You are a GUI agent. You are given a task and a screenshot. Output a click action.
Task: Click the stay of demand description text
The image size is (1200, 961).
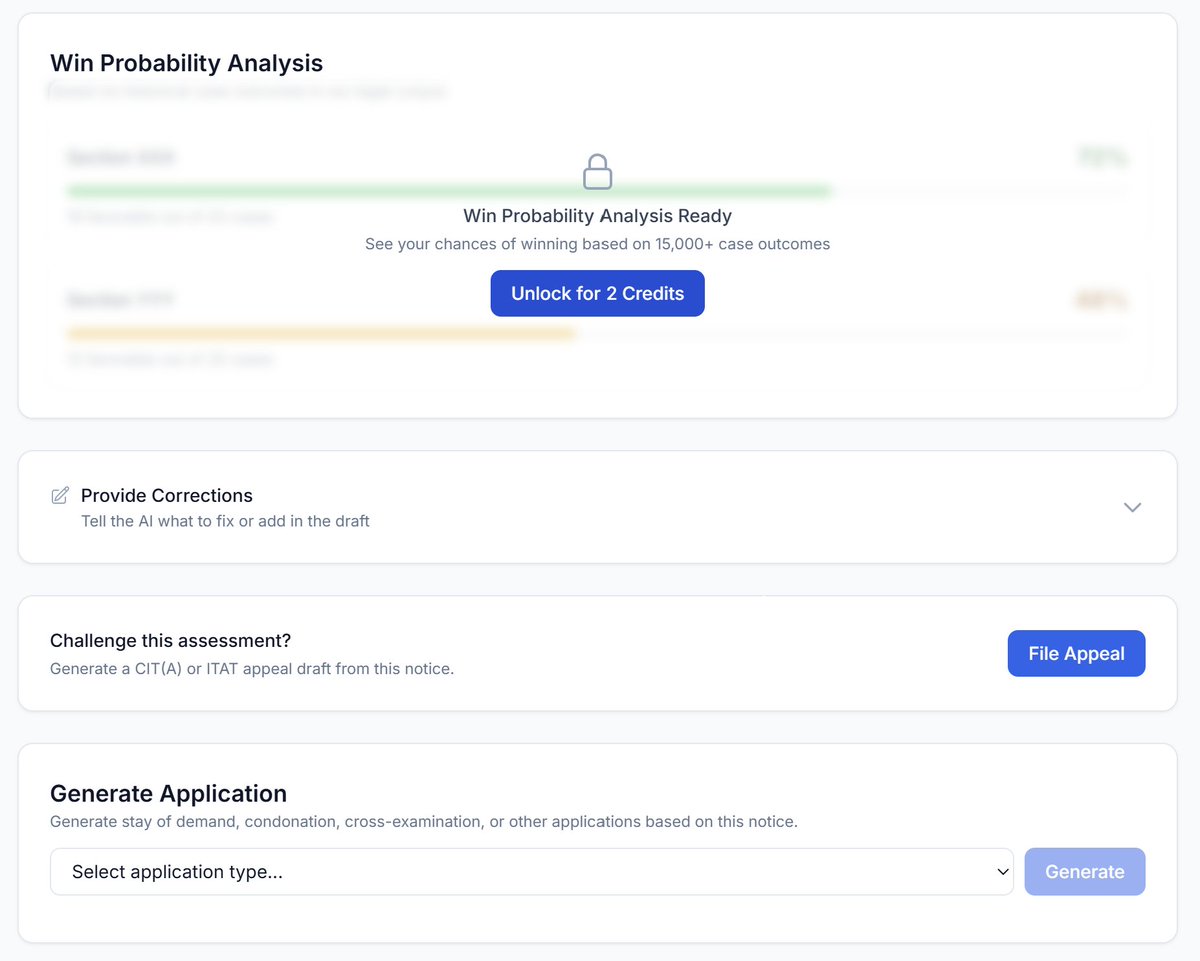(x=424, y=822)
